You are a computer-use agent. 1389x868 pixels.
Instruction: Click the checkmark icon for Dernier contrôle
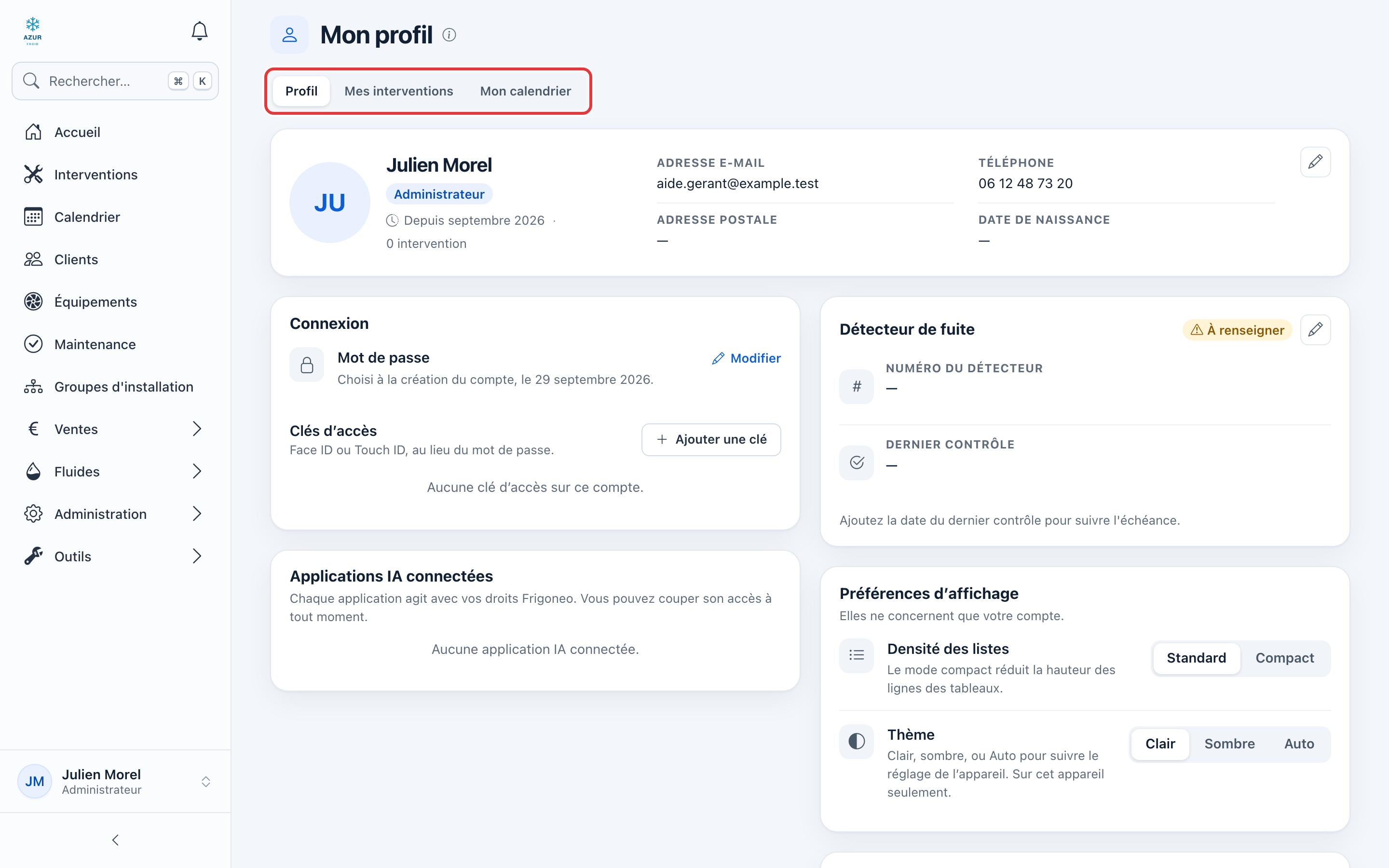tap(857, 463)
